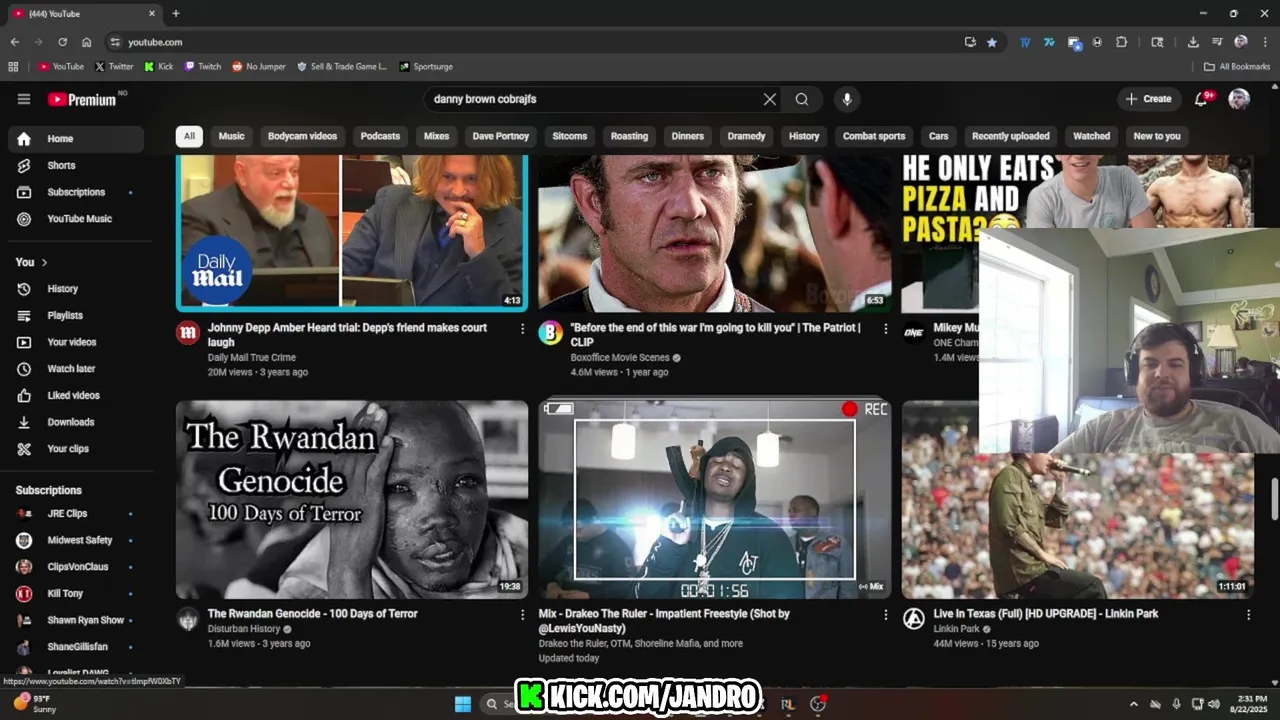Open the Kick bookmark in the bookmarks bar
This screenshot has width=1280, height=720.
click(x=159, y=66)
